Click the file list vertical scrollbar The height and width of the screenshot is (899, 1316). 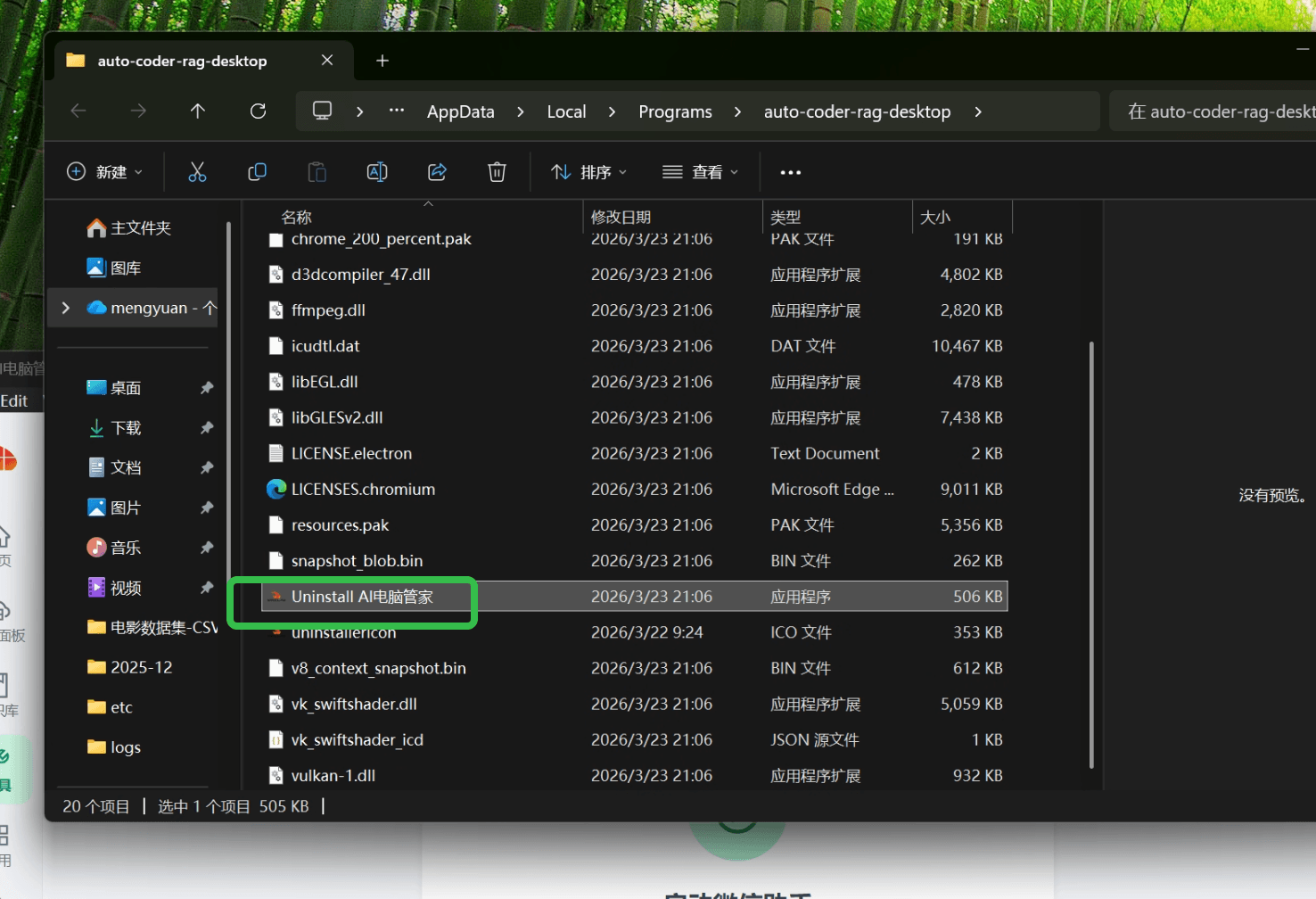1091,553
